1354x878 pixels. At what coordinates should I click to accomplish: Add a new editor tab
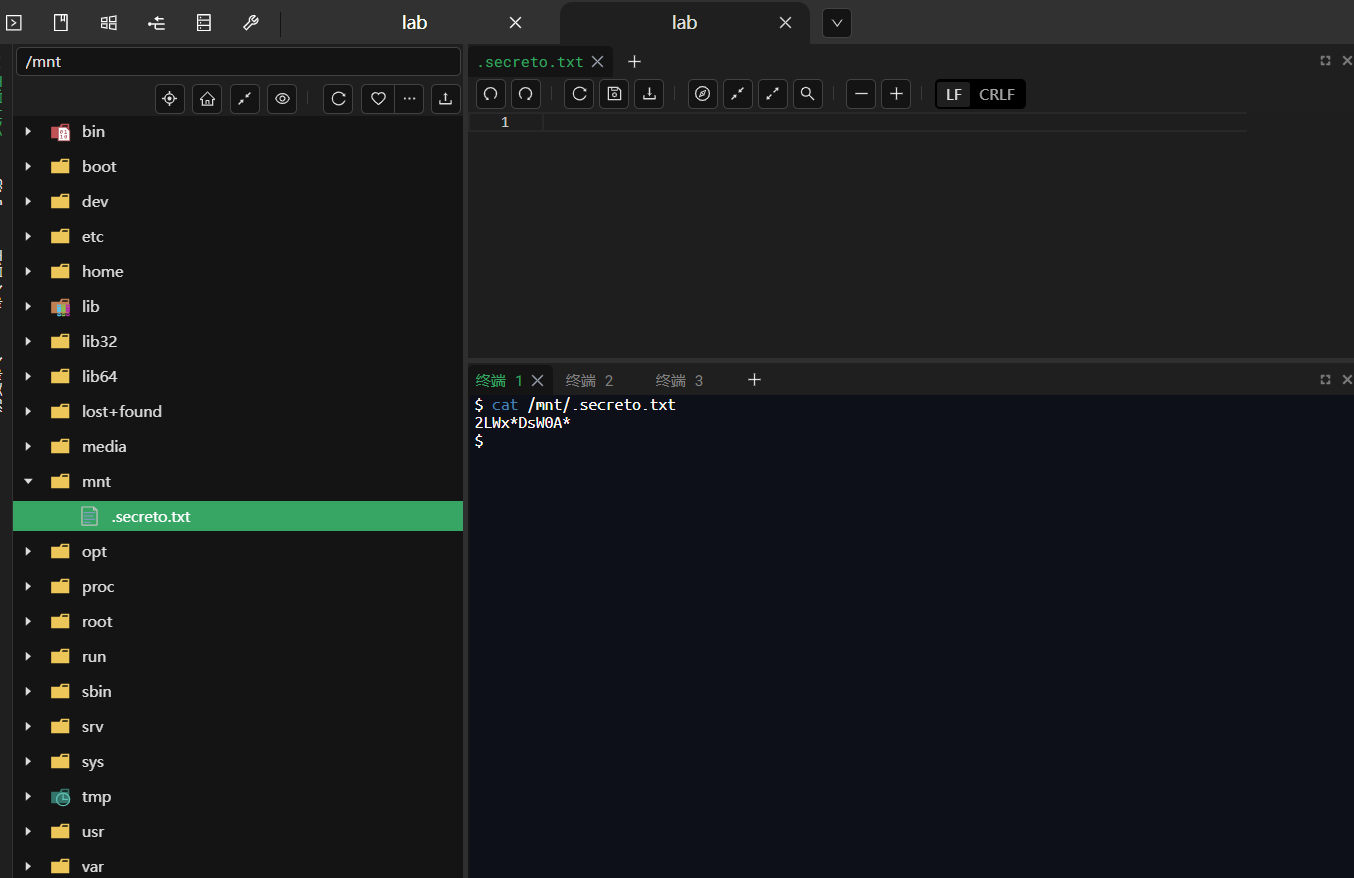634,62
